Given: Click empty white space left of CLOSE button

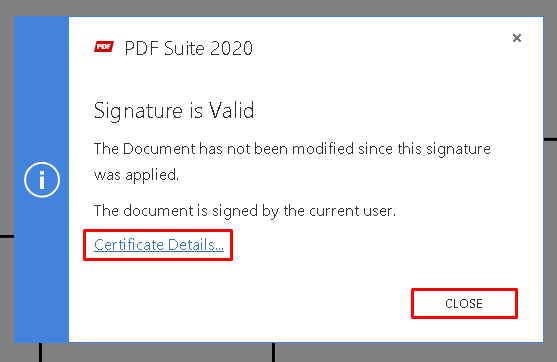Looking at the screenshot, I should tap(249, 304).
